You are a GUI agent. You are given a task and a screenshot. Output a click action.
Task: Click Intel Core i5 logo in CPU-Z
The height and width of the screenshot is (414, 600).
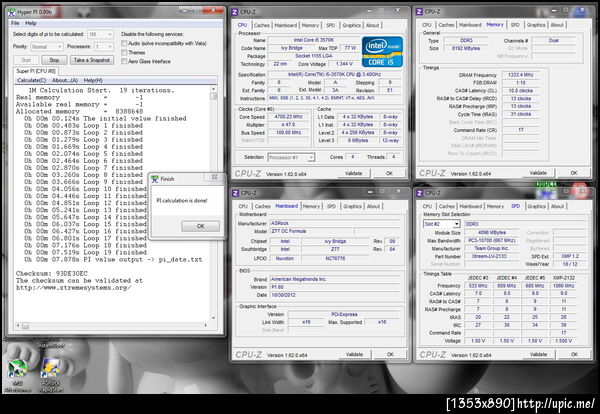[382, 52]
